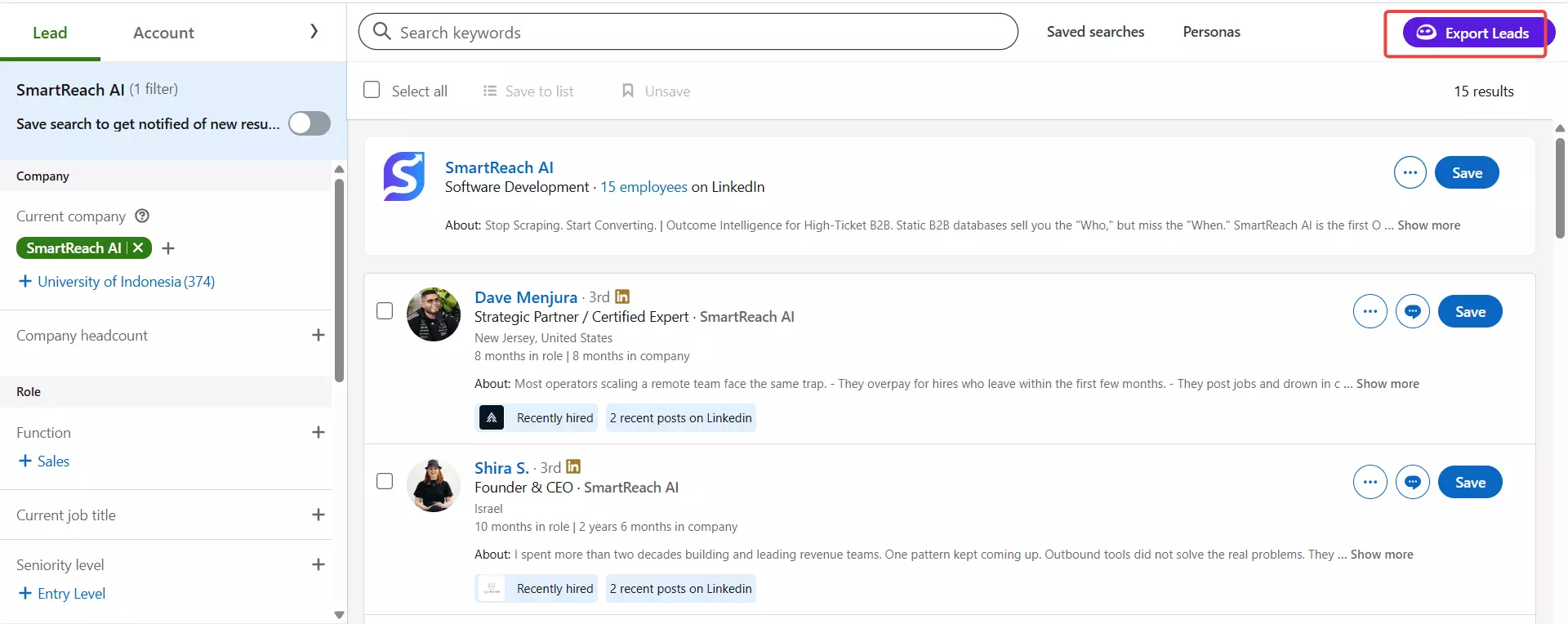Save Dave Menjura as a lead
This screenshot has height=624, width=1568.
[1470, 311]
